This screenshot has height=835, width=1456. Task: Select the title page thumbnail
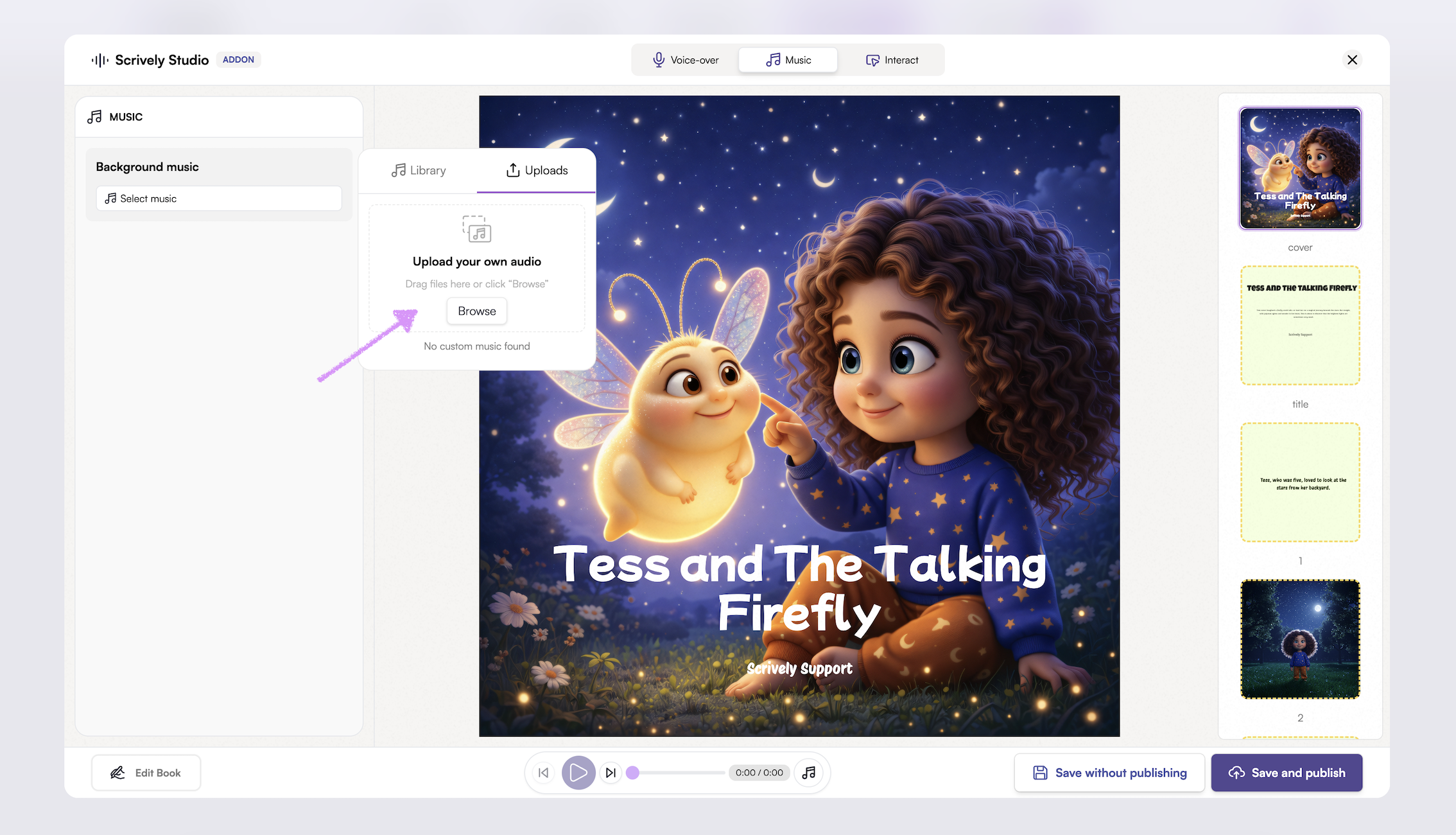tap(1300, 326)
